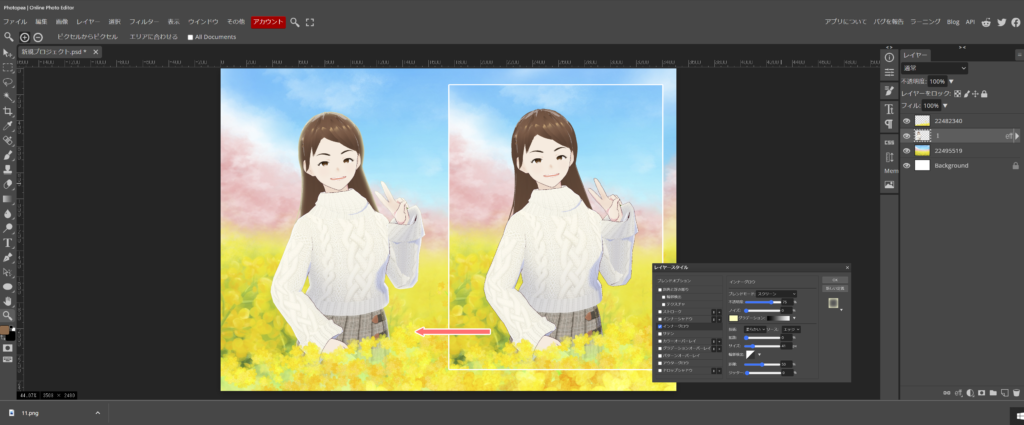Expand effects arrow on layer 1
1024x425 pixels.
point(1018,136)
